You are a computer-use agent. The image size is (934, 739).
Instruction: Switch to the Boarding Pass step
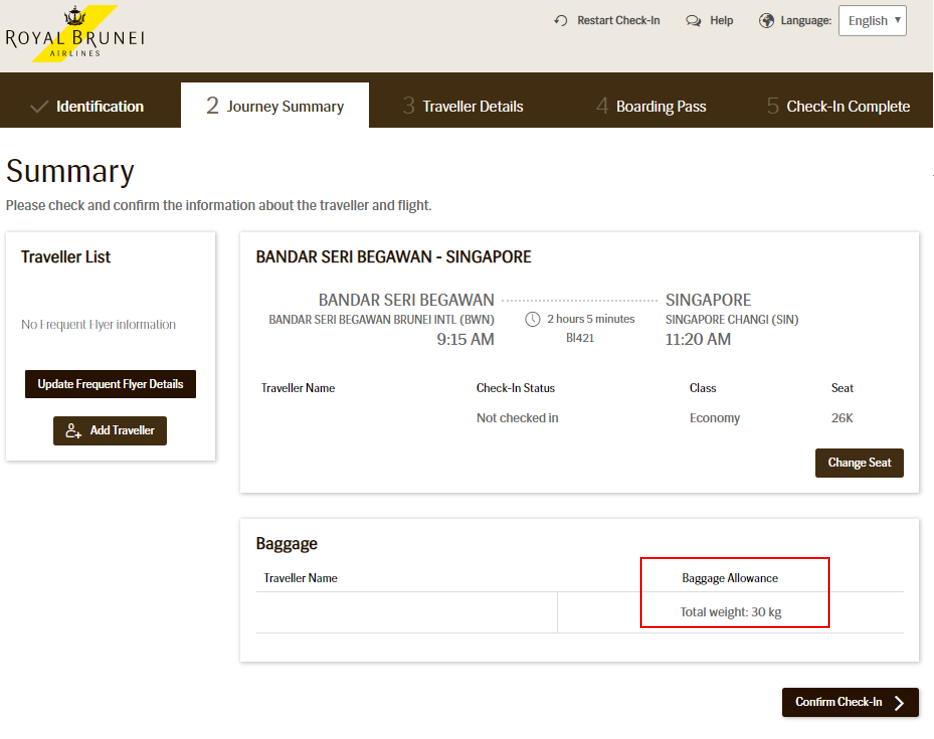click(651, 106)
